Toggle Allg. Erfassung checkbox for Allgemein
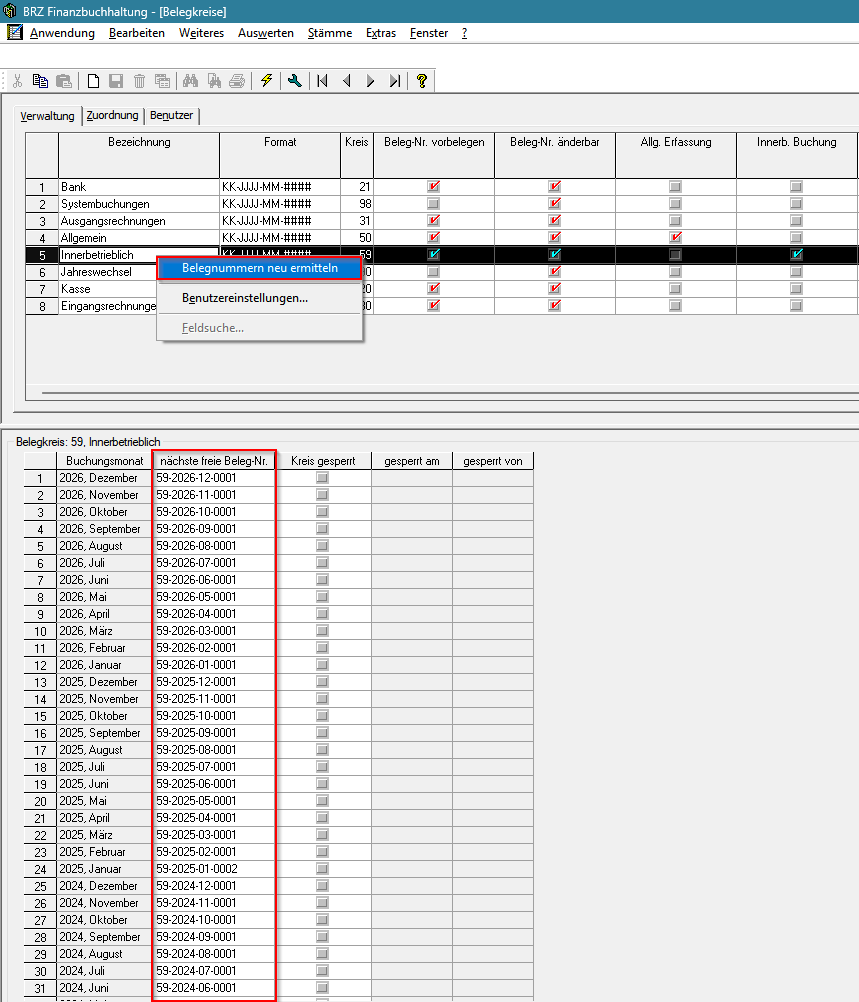Screen dimensions: 859x1002 676,238
